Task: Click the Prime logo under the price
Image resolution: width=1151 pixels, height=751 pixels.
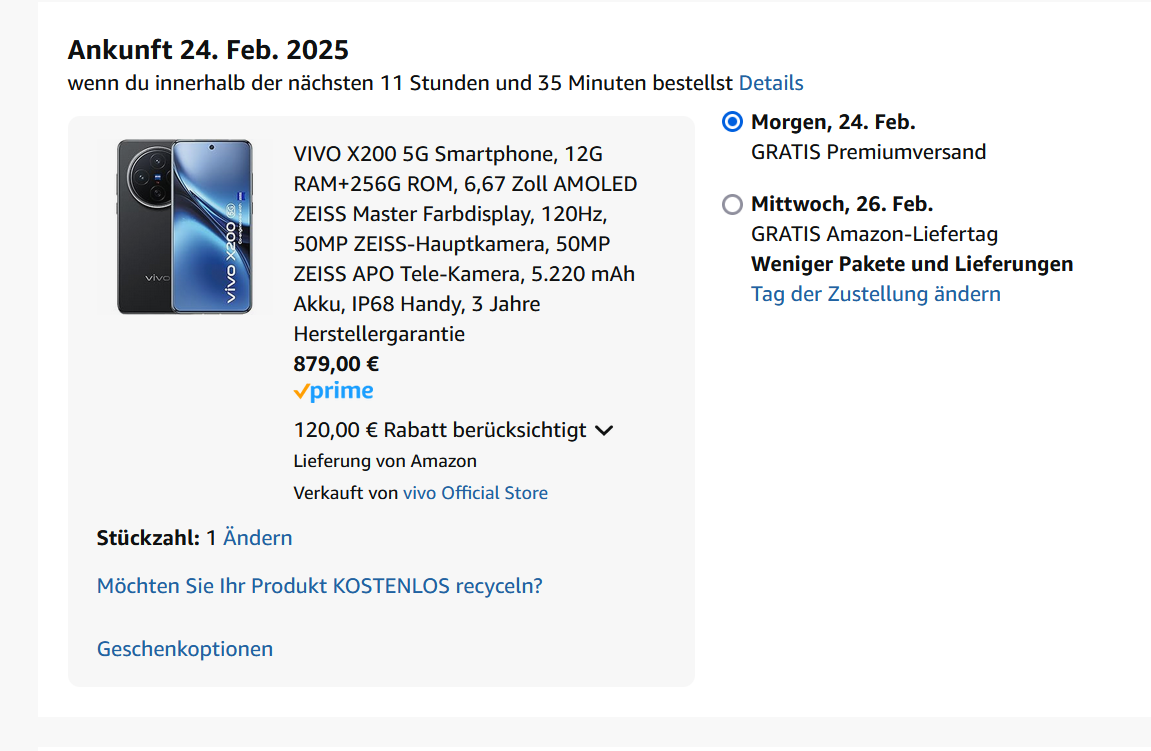Action: pyautogui.click(x=333, y=392)
